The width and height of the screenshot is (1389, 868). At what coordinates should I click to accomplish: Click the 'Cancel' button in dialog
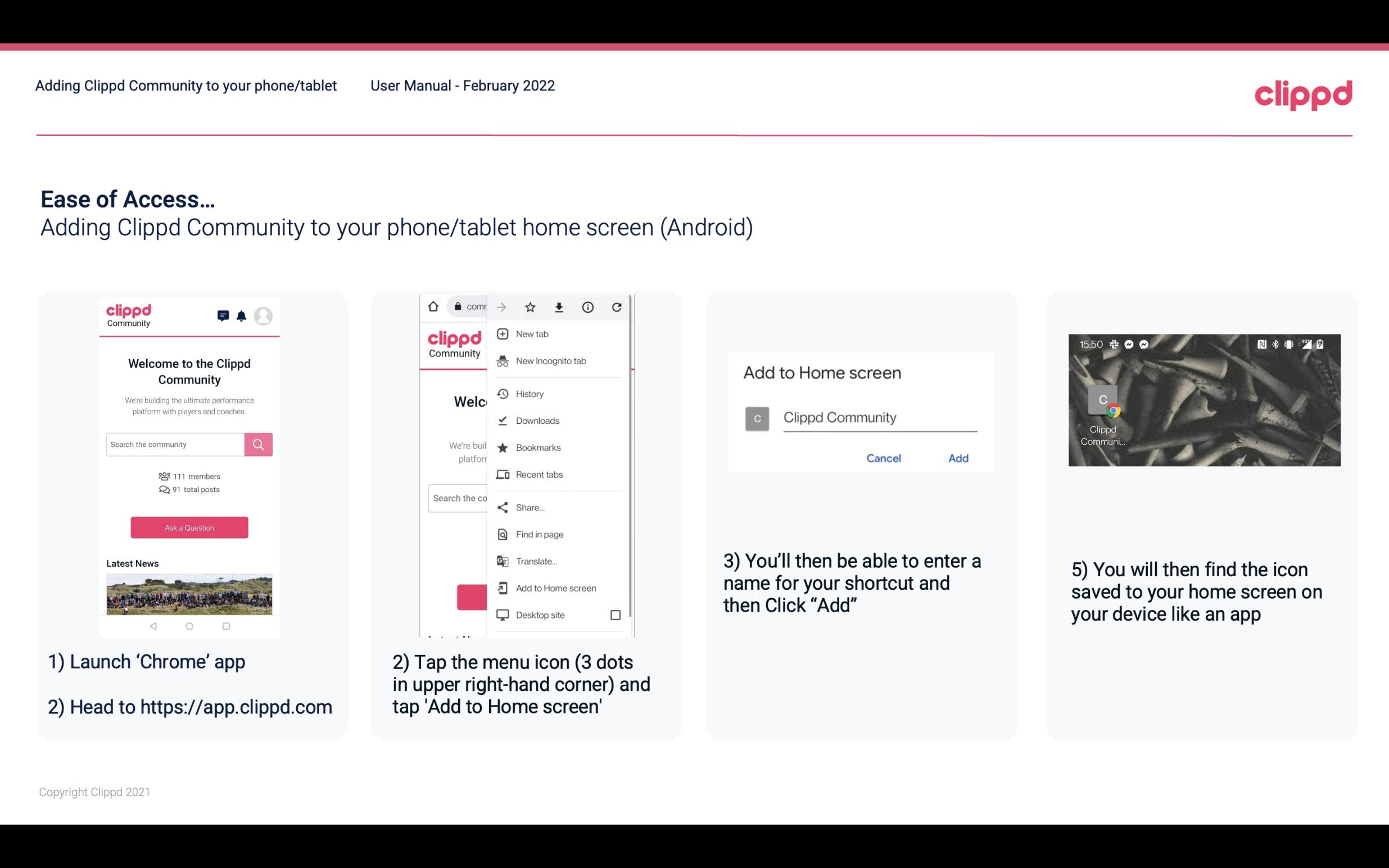click(883, 458)
